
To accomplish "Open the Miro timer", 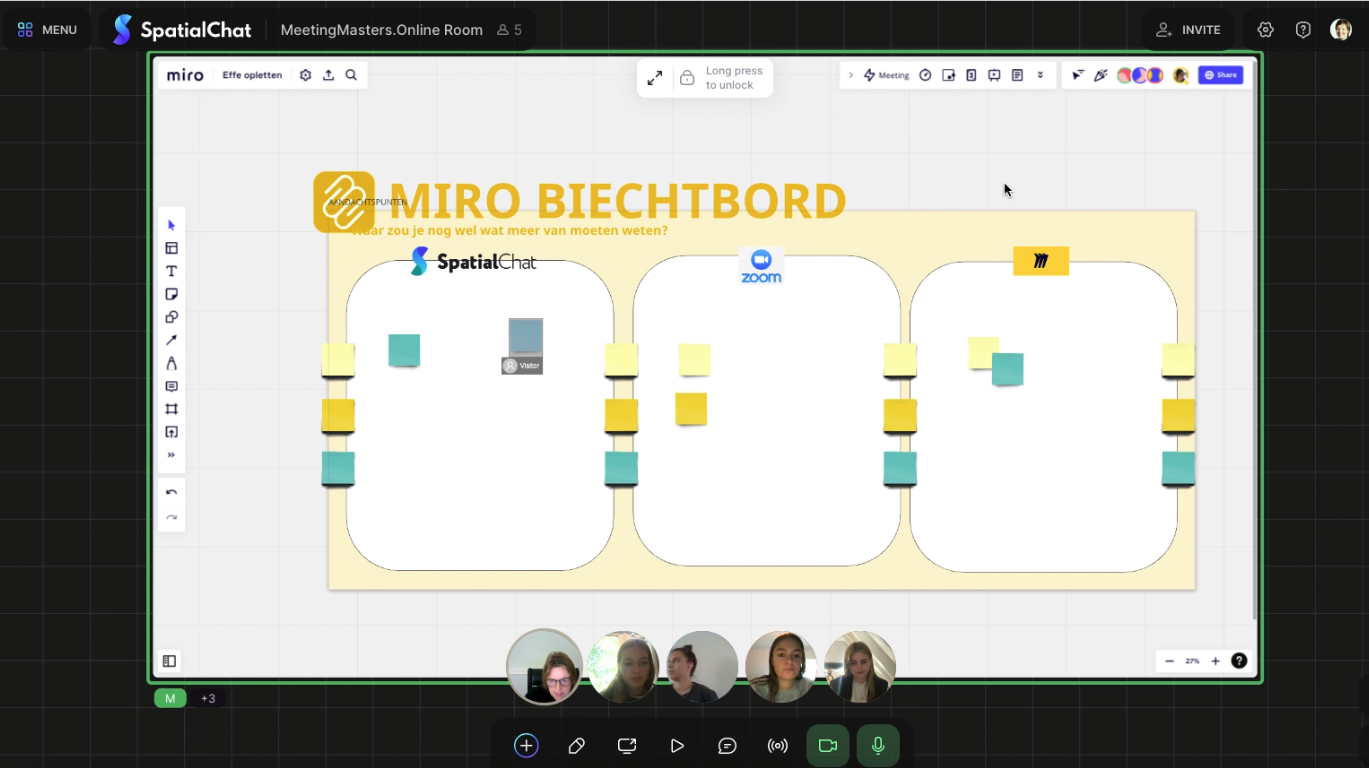I will pos(925,75).
